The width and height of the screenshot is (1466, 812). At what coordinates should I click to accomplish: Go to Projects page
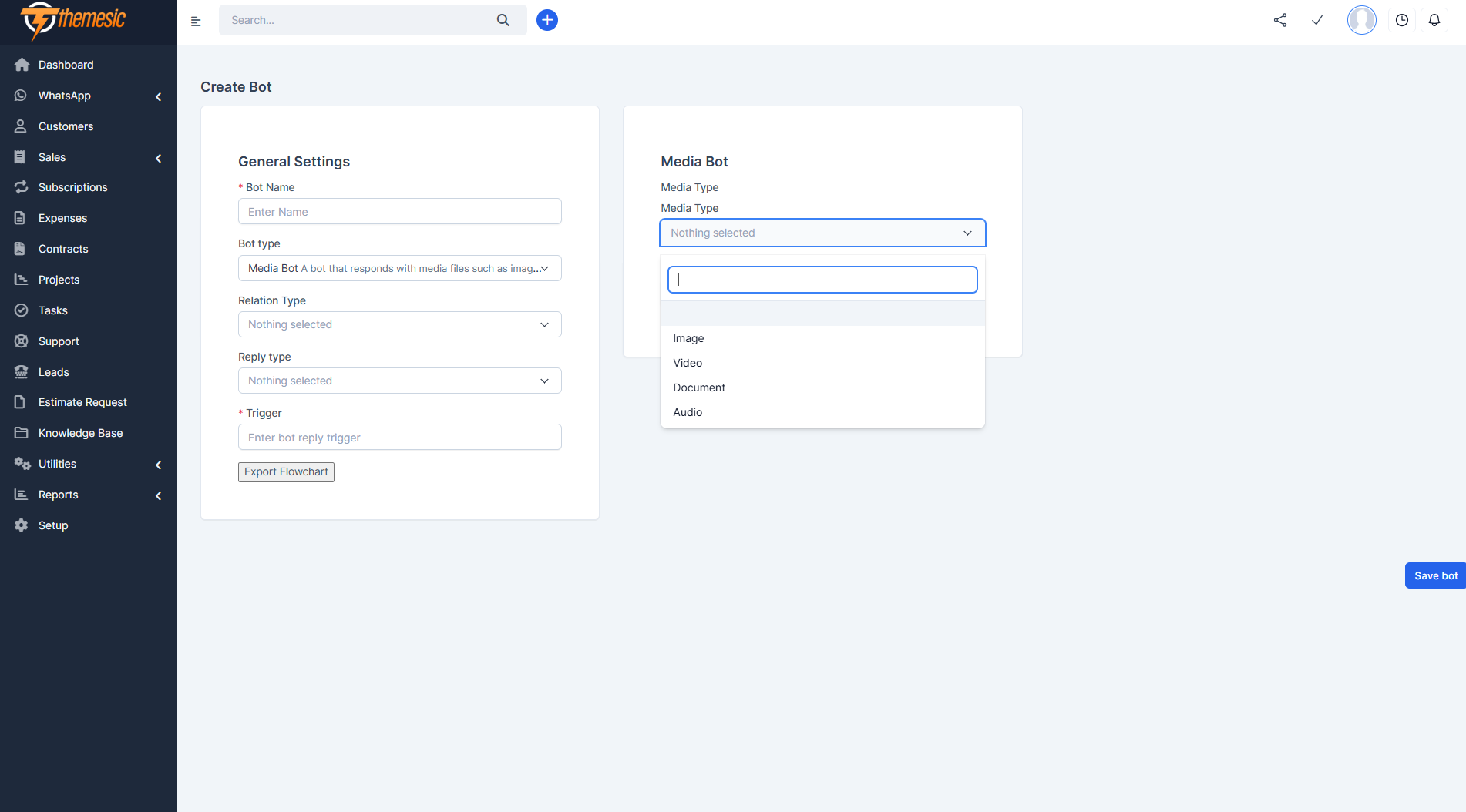coord(59,280)
